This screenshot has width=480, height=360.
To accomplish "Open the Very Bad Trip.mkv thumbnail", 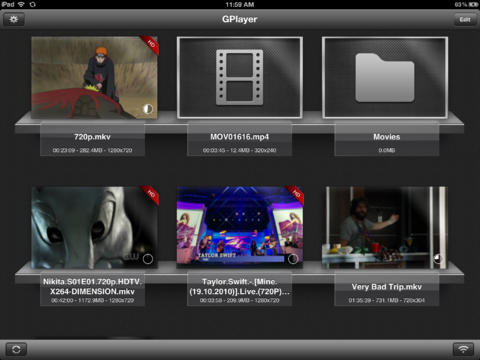I will [x=385, y=227].
